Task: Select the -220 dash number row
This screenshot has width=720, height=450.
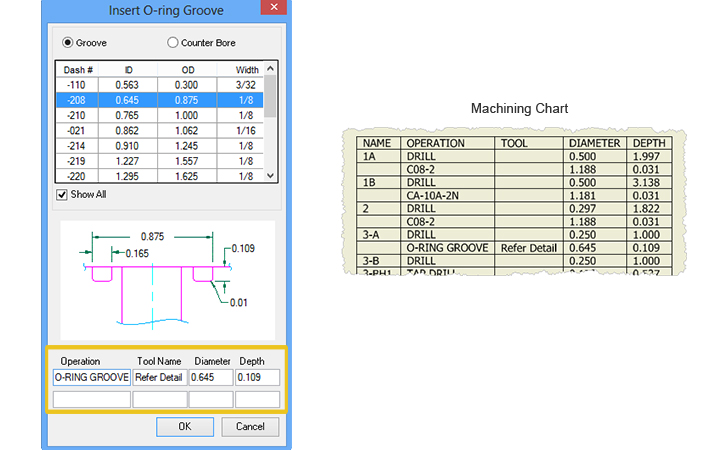Action: 160,175
